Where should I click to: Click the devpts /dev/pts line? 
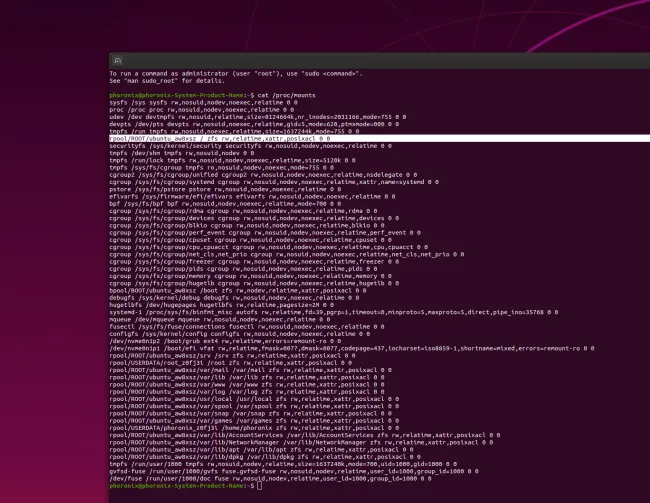pyautogui.click(x=254, y=124)
